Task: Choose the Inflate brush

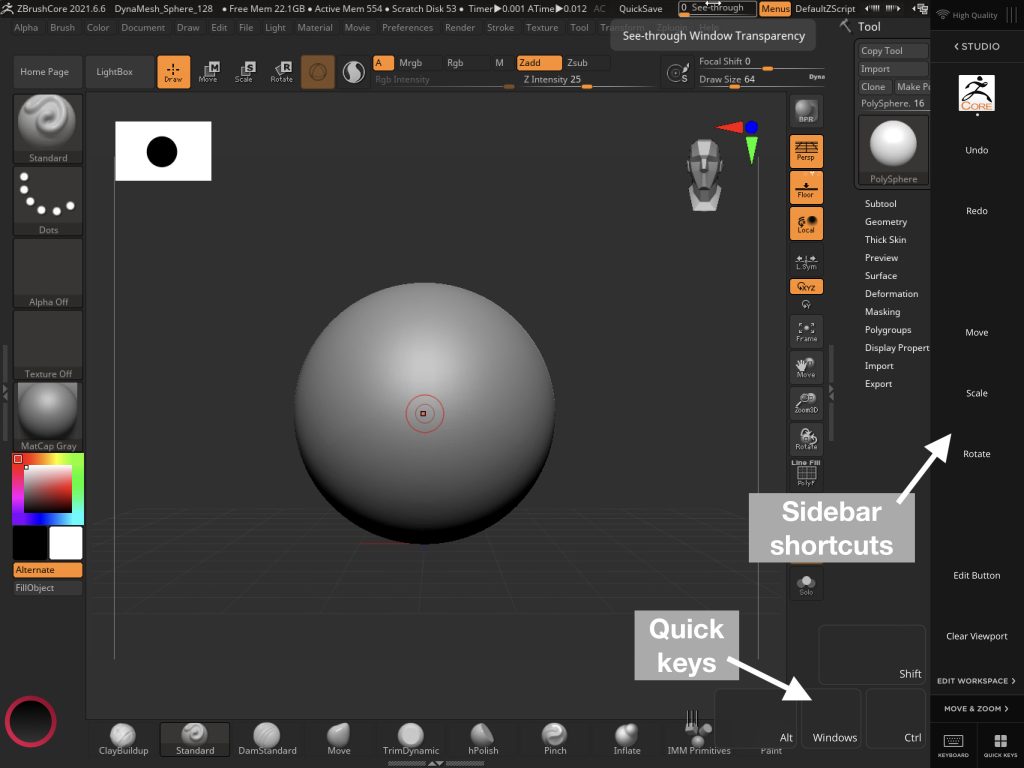Action: (x=626, y=734)
